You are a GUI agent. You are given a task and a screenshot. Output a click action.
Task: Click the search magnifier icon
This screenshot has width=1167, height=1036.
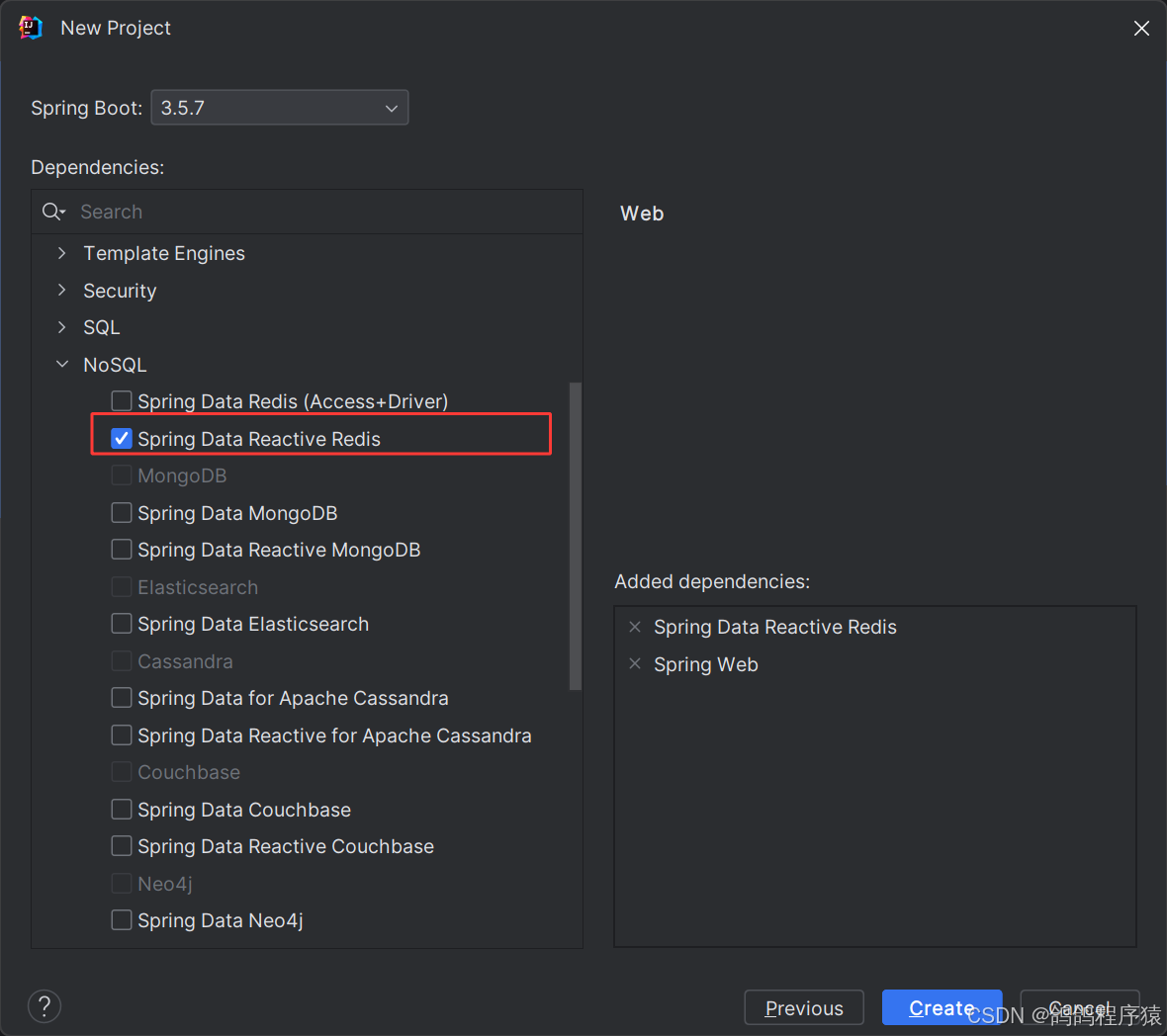[53, 212]
